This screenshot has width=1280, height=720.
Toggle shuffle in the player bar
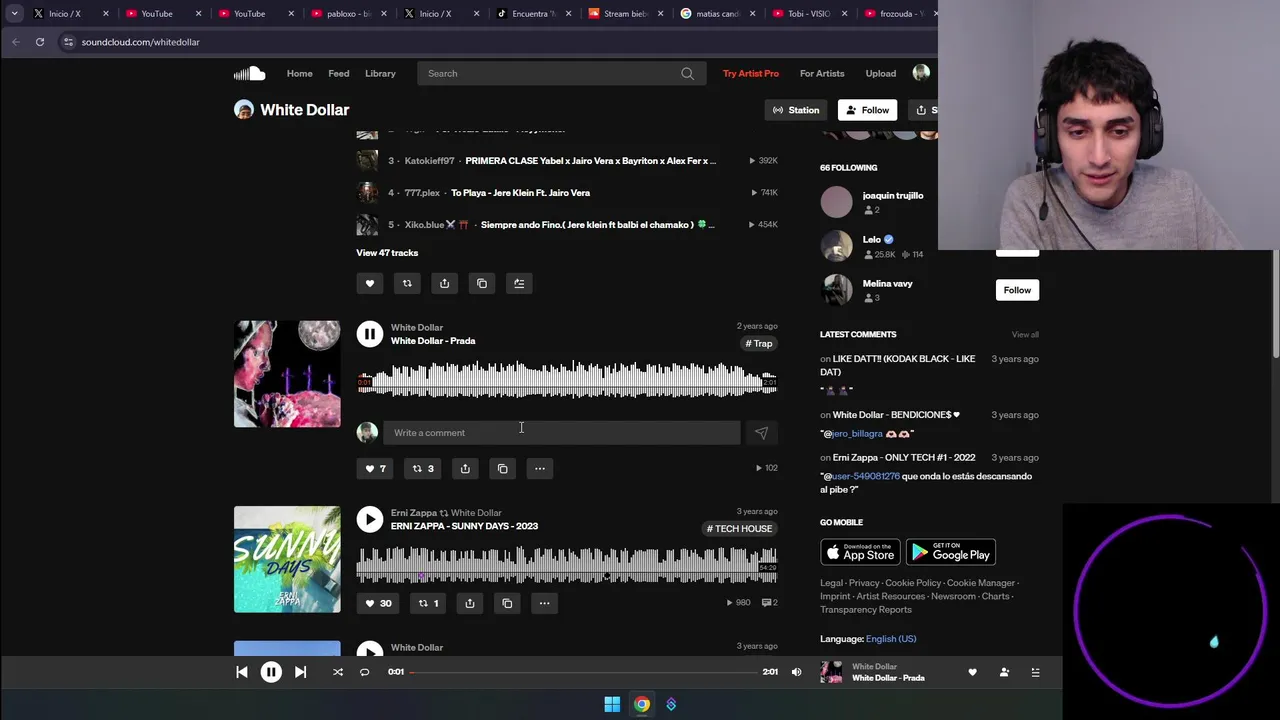[x=338, y=672]
